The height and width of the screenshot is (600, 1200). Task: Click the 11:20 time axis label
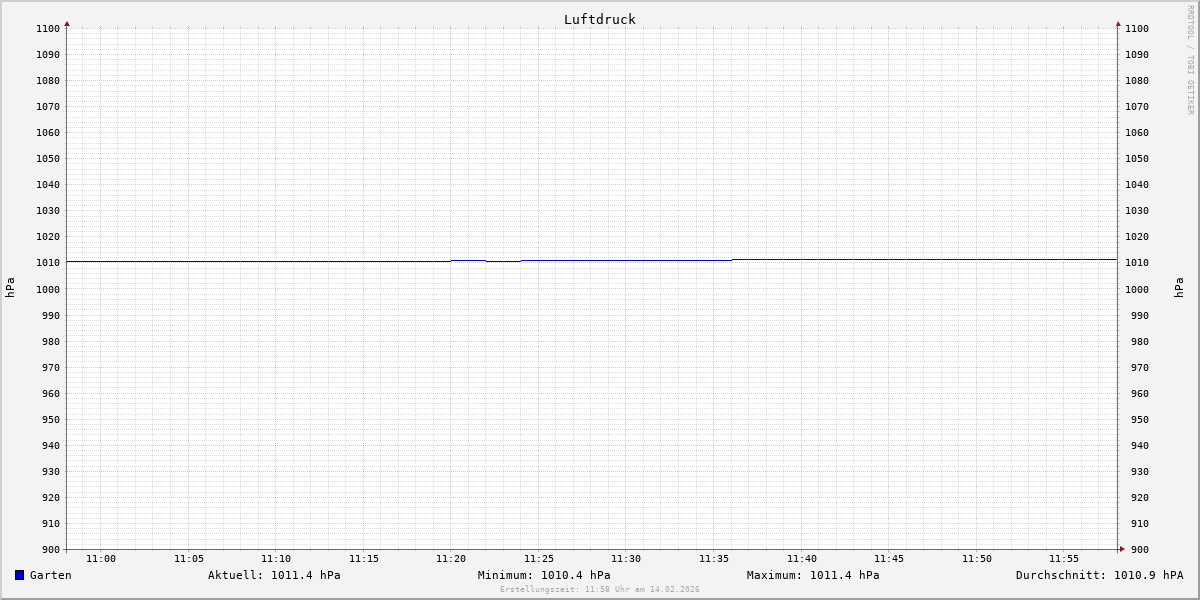pos(451,559)
